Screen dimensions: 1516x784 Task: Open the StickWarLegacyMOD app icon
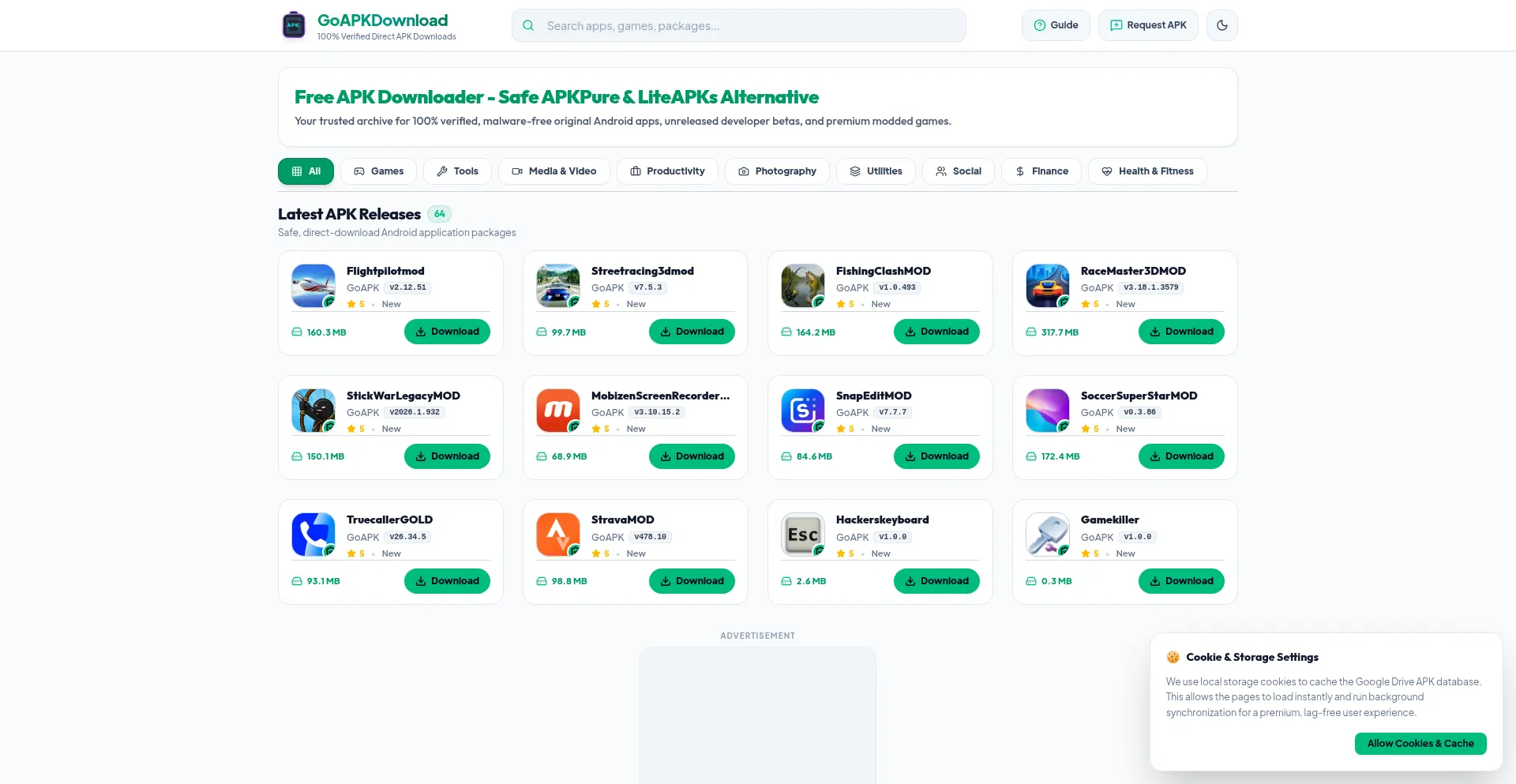(x=313, y=411)
